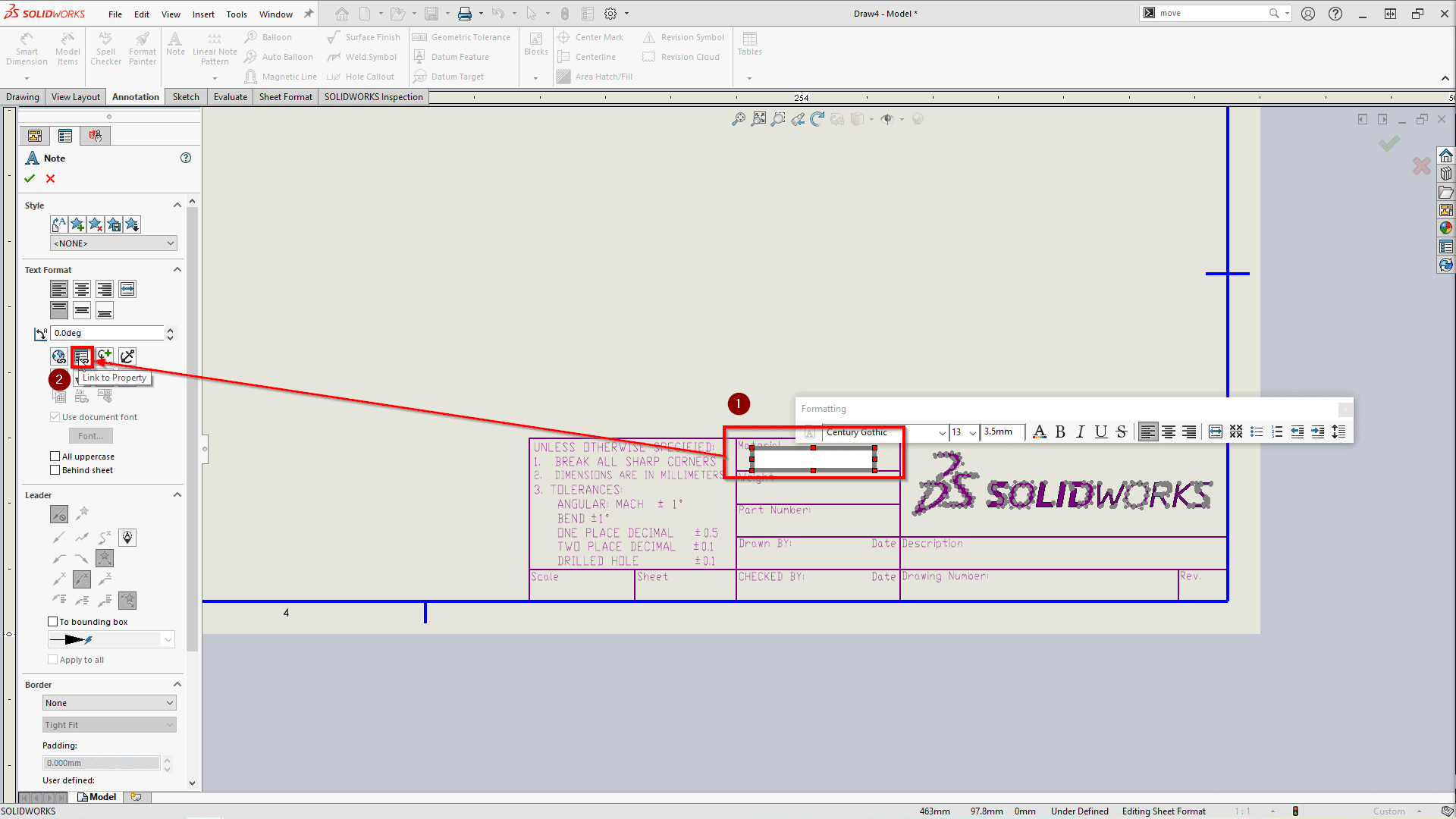Click the Link to Property icon
The image size is (1456, 819).
pos(82,356)
